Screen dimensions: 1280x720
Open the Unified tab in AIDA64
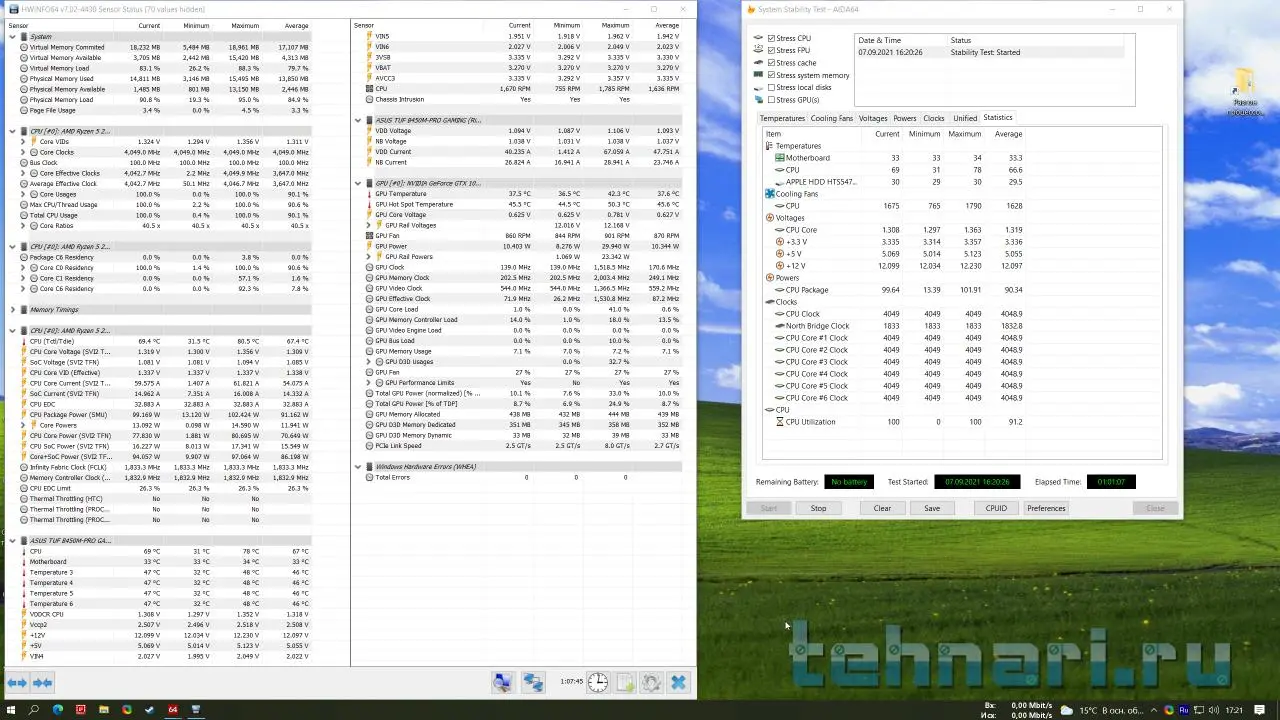[x=964, y=118]
